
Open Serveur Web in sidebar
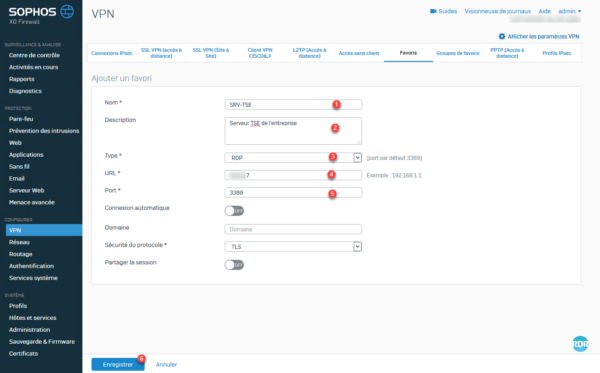26,190
